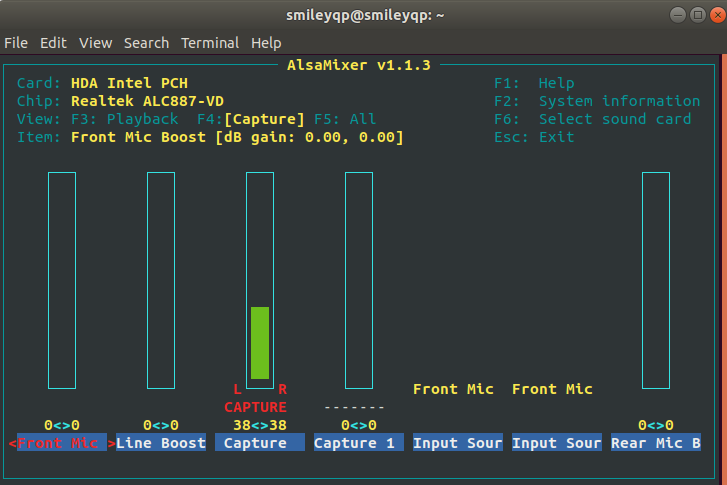Select the Capture channel label
Image resolution: width=727 pixels, height=485 pixels.
click(x=260, y=443)
